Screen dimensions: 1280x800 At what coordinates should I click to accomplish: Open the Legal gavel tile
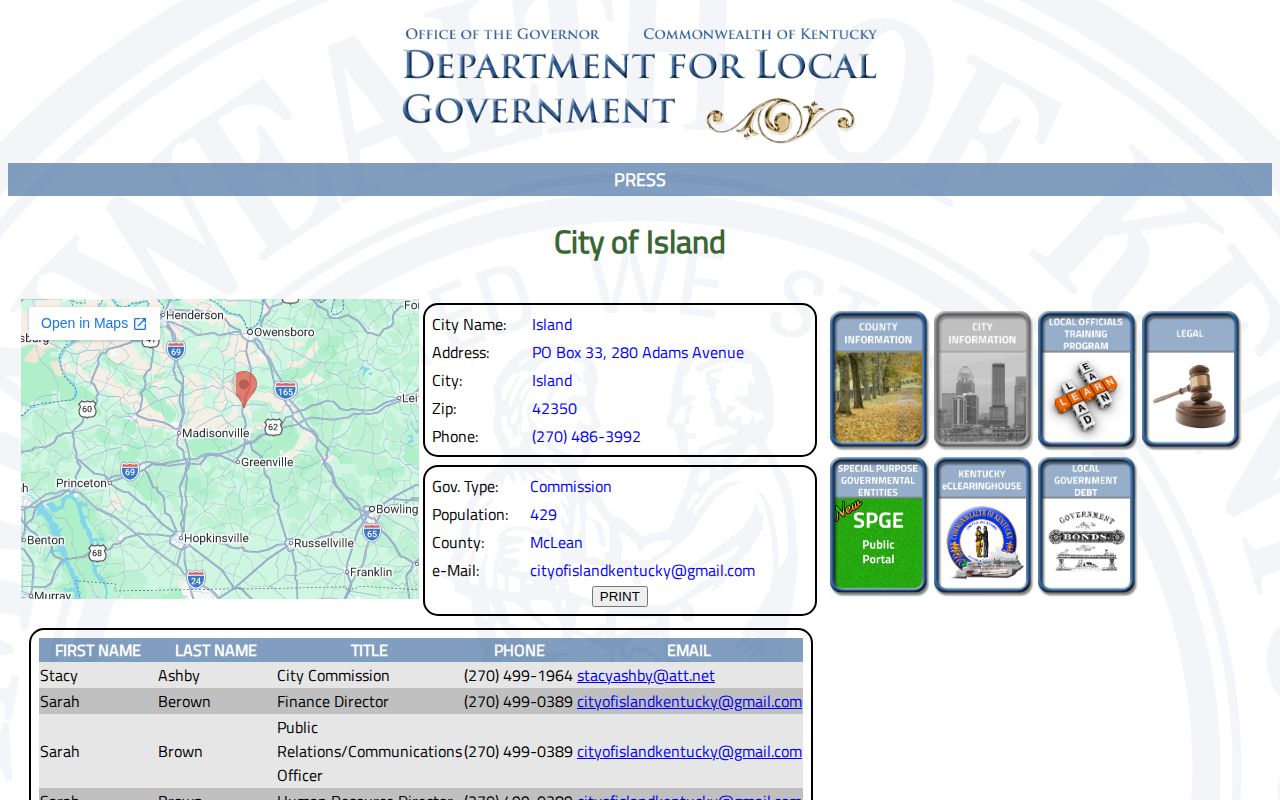pos(1190,379)
